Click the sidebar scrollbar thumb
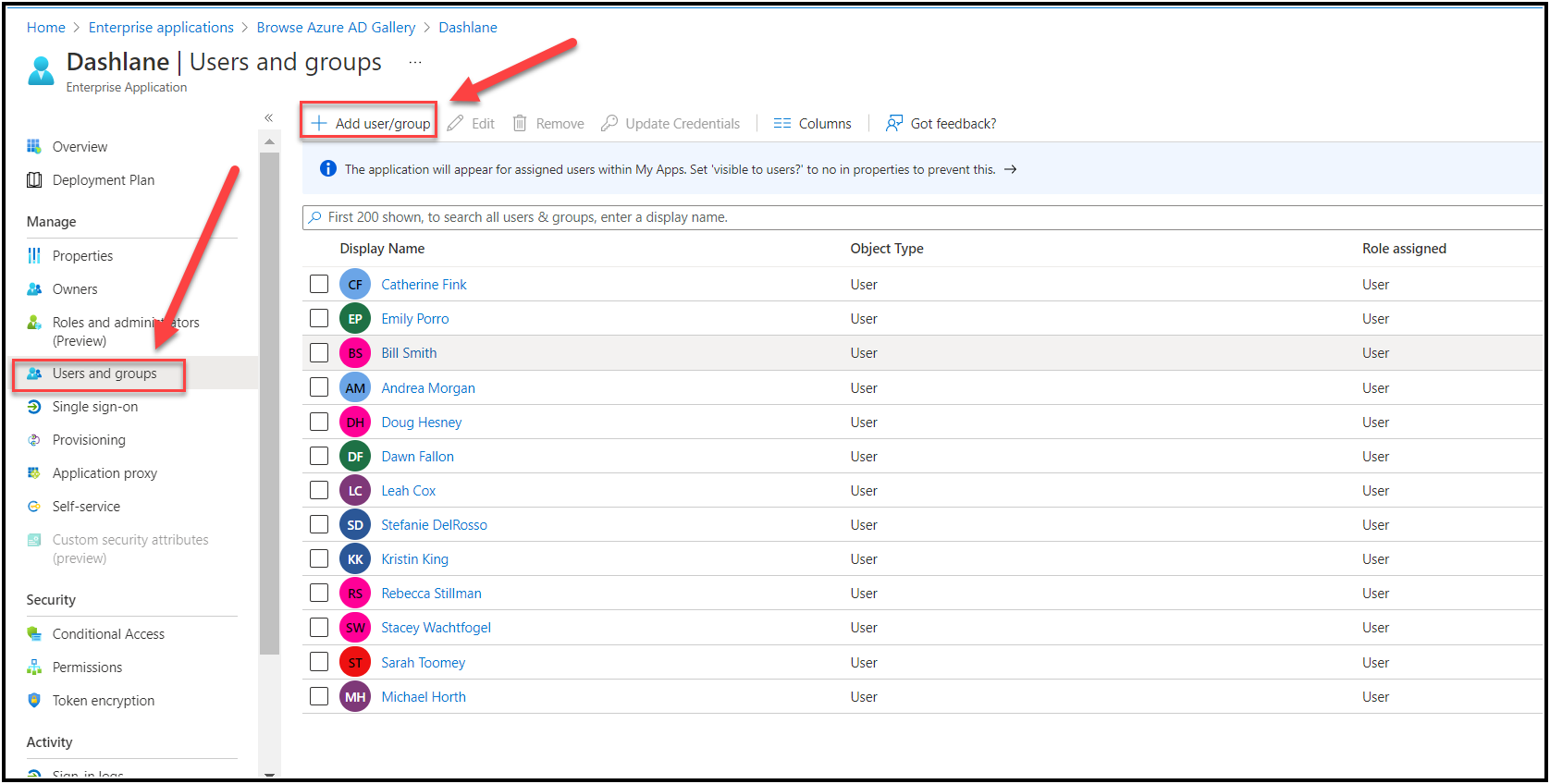 pos(269,404)
